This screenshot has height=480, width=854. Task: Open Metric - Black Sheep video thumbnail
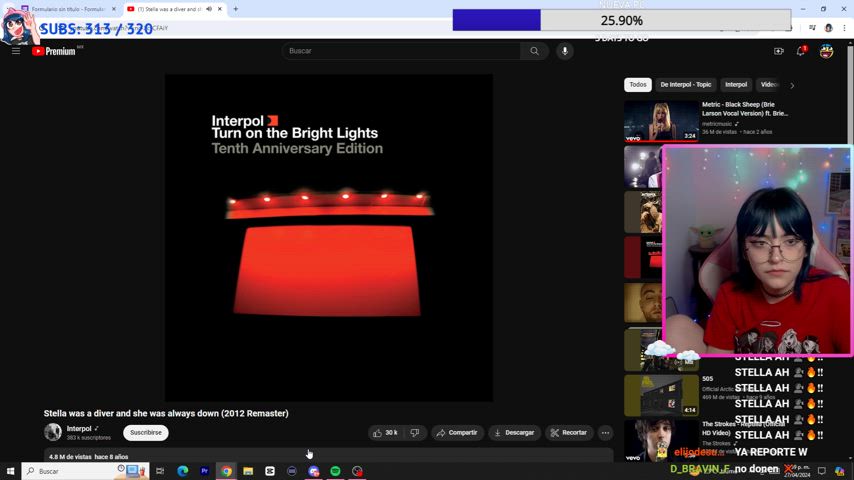click(661, 120)
